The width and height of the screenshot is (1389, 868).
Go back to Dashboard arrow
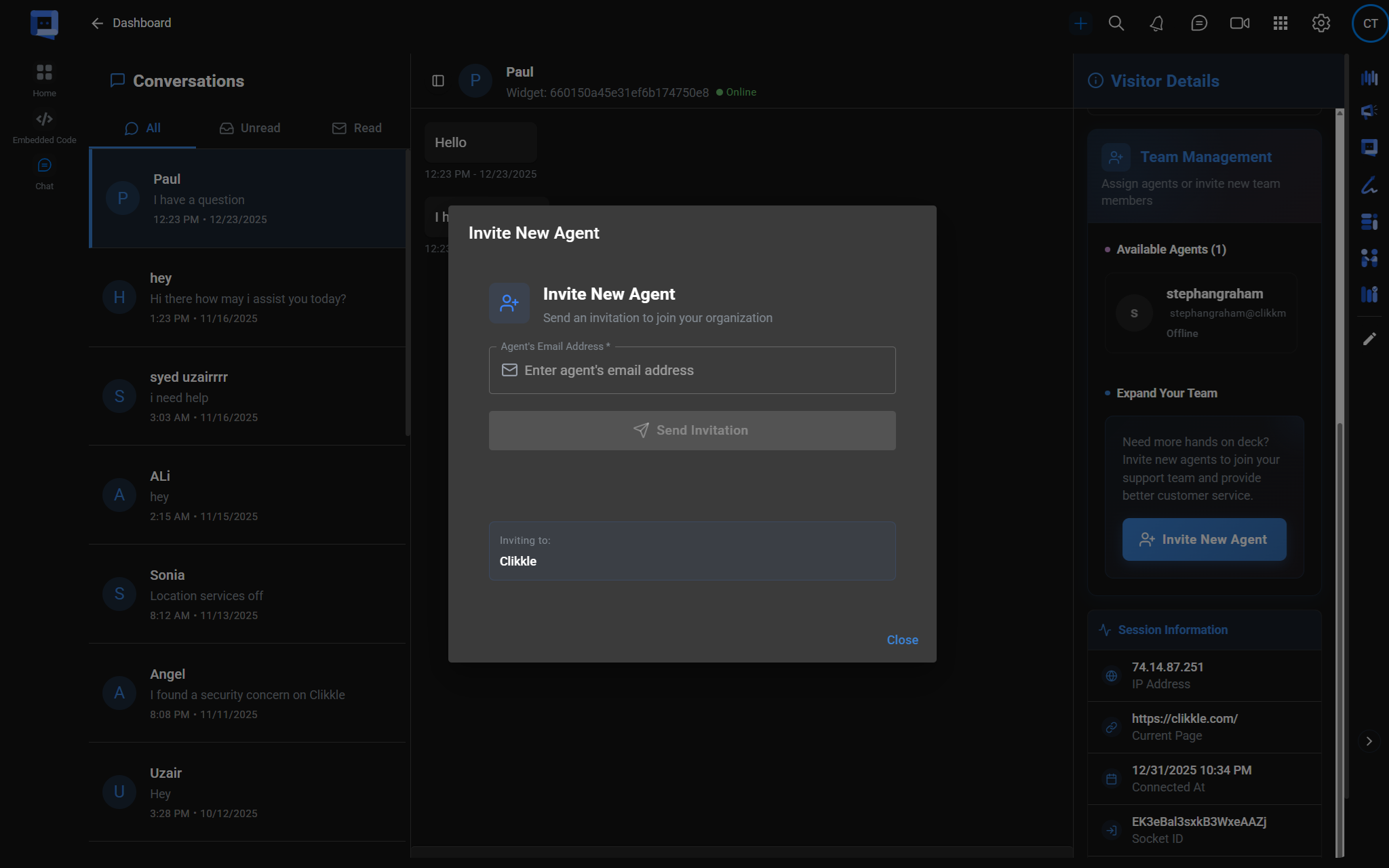98,23
